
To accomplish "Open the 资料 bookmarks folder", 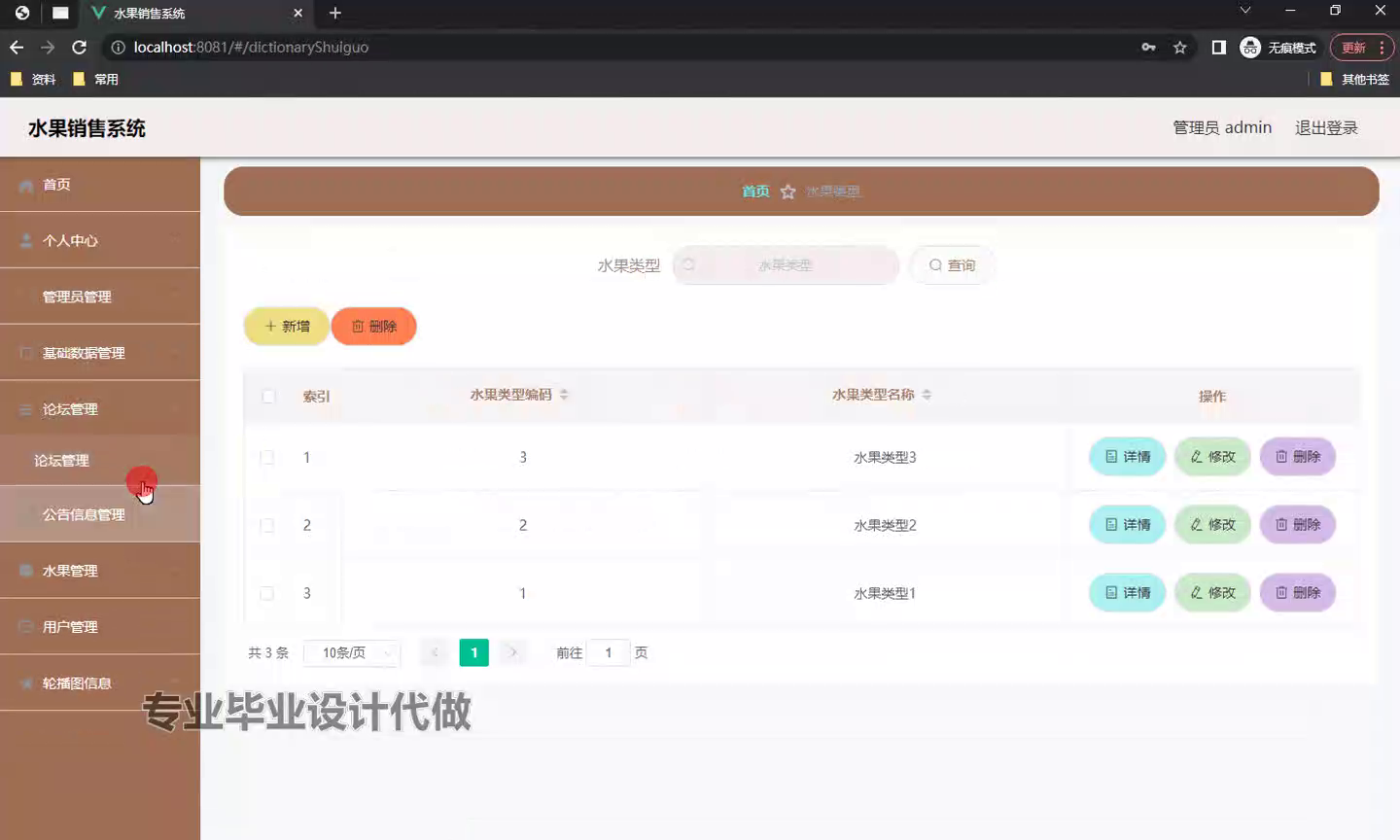I will click(x=33, y=80).
